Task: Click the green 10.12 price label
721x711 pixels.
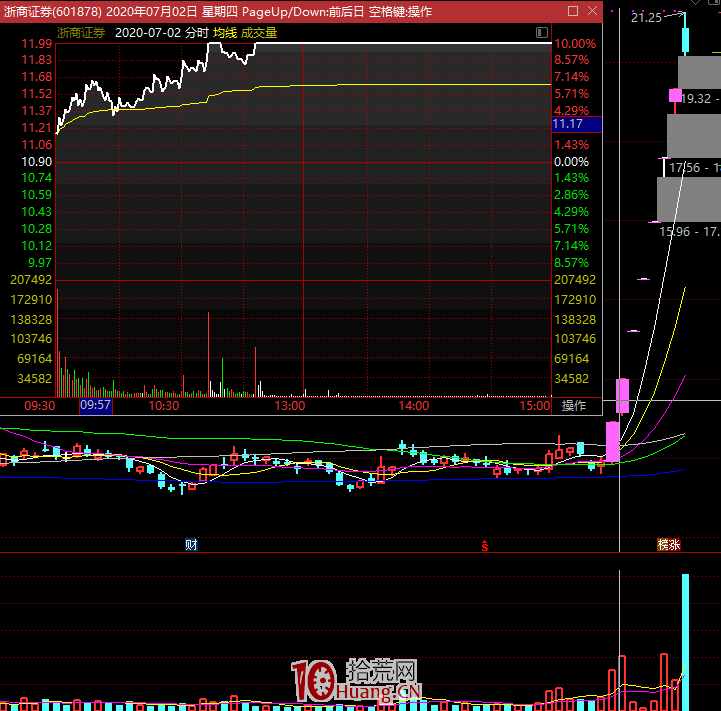Action: pos(37,246)
